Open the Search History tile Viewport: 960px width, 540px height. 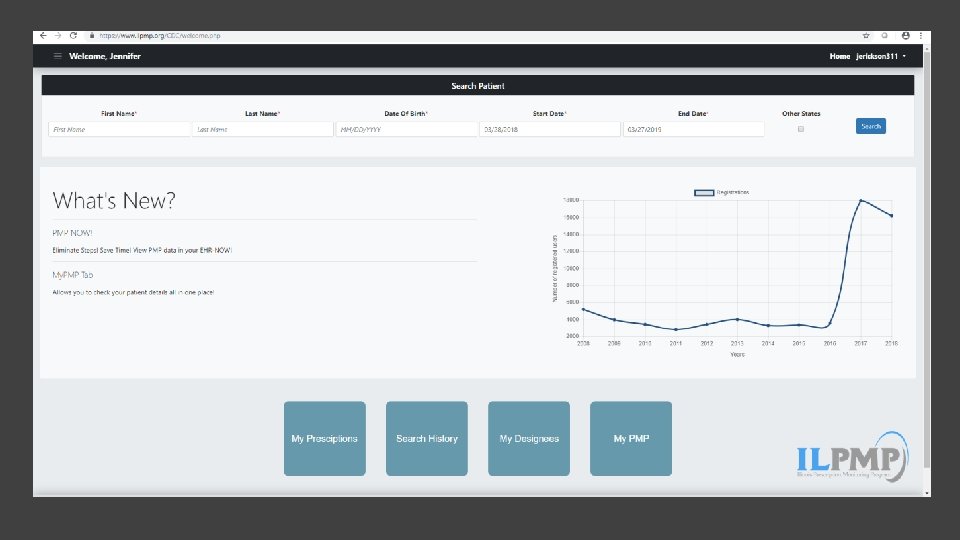(x=427, y=438)
